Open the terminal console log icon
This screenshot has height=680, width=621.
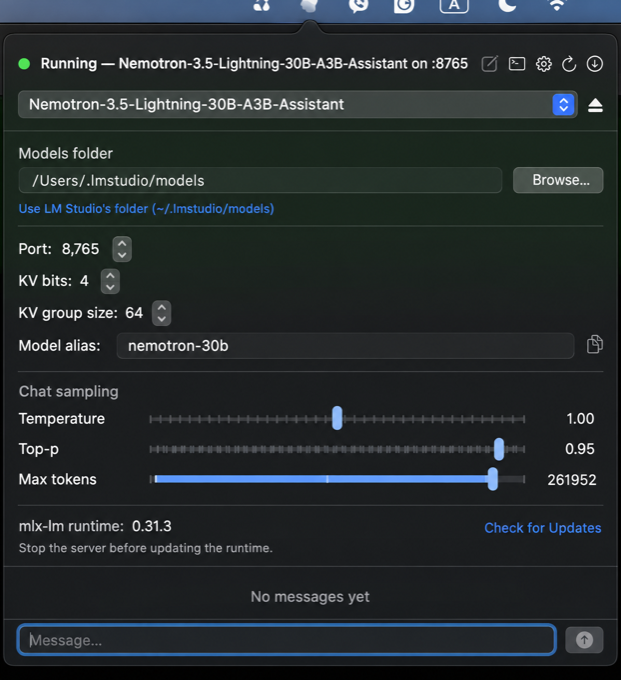coord(516,64)
